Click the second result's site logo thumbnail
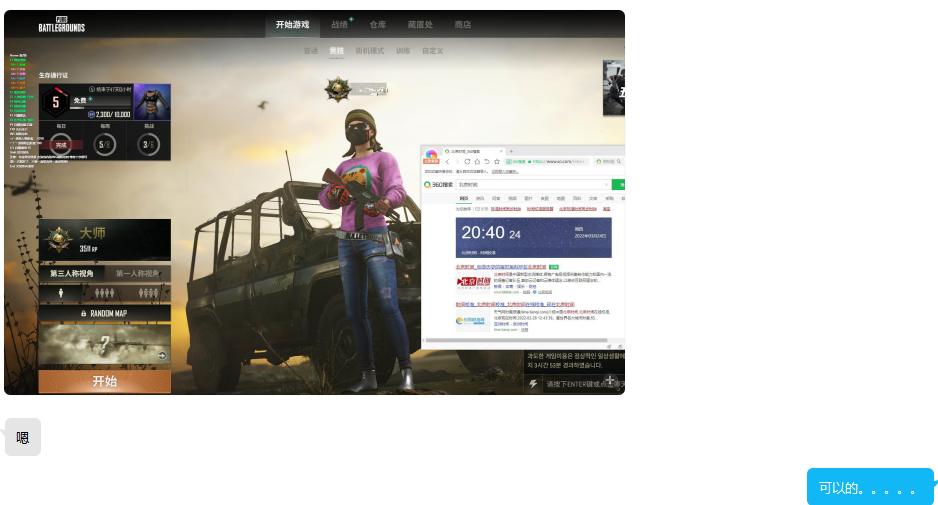Image resolution: width=938 pixels, height=505 pixels. [473, 321]
